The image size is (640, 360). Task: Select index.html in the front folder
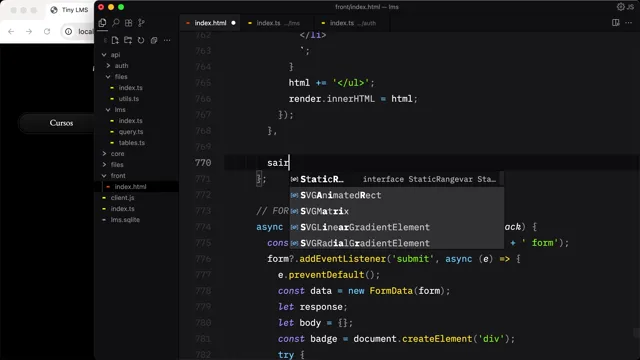coord(130,187)
